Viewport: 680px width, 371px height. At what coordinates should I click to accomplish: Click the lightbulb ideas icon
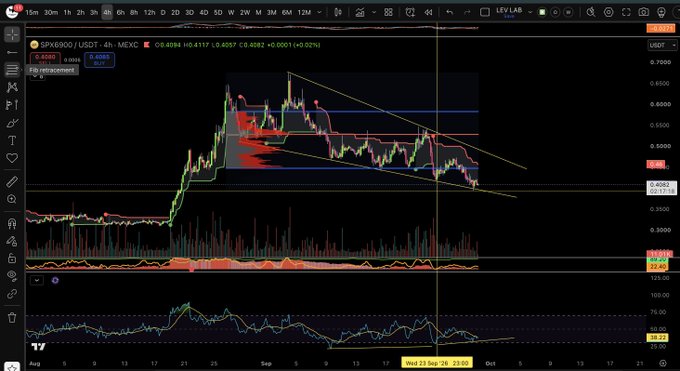[661, 12]
